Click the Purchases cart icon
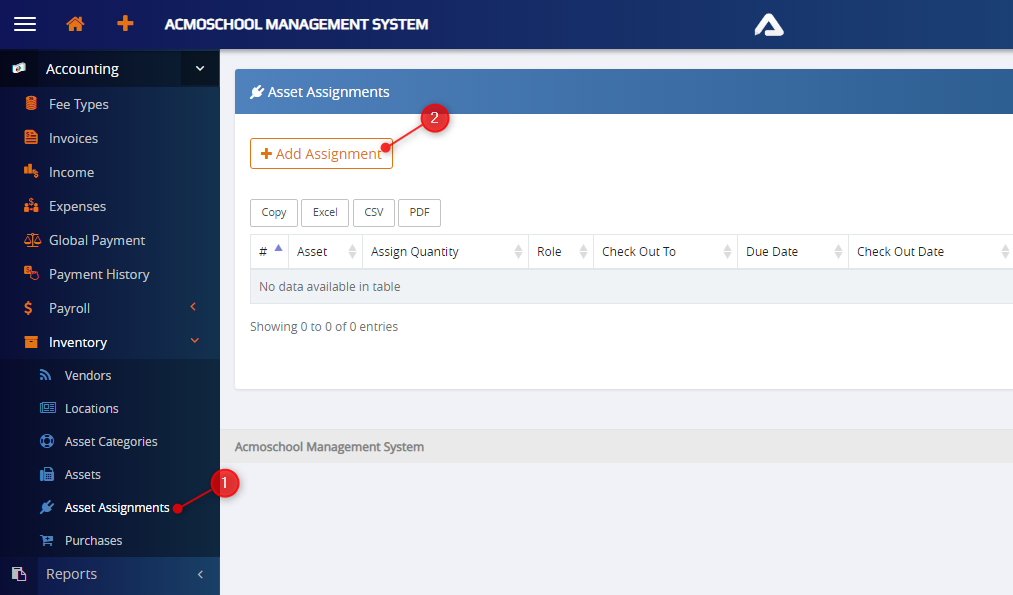1013x595 pixels. coord(47,540)
